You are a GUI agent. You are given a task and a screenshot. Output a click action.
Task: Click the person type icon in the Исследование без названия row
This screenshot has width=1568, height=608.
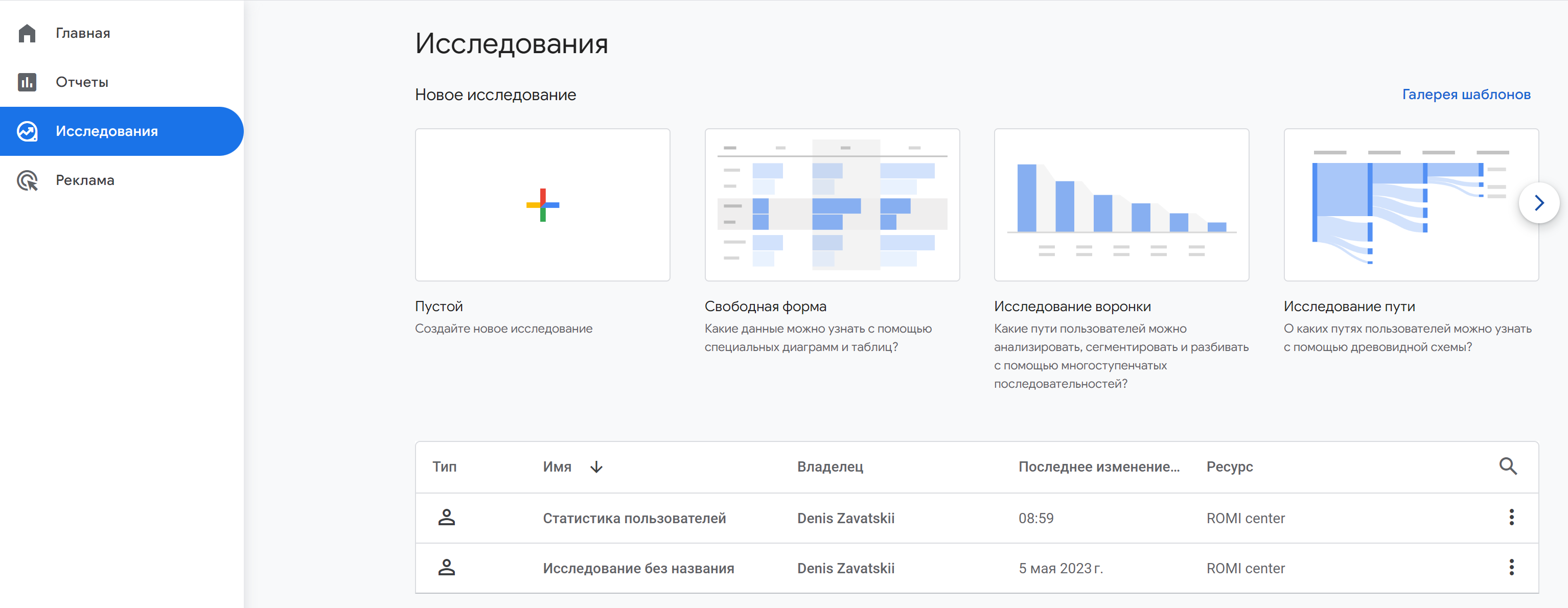[x=446, y=567]
